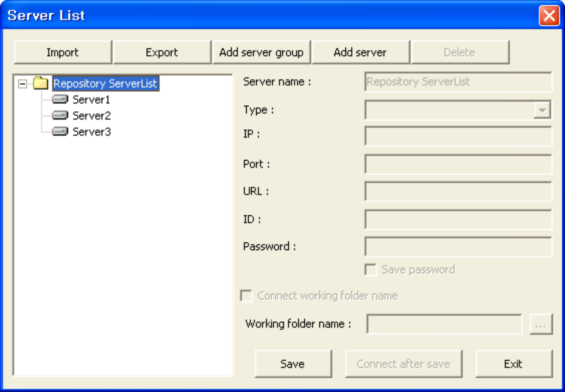
Task: Collapse the Repository ServerList tree node
Action: pyautogui.click(x=23, y=84)
